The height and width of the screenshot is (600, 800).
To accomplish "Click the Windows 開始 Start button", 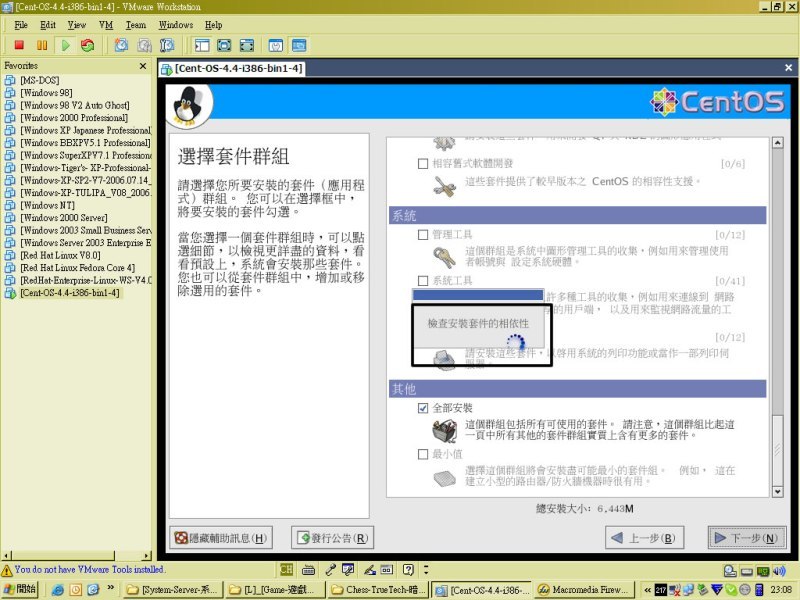I will (x=20, y=589).
